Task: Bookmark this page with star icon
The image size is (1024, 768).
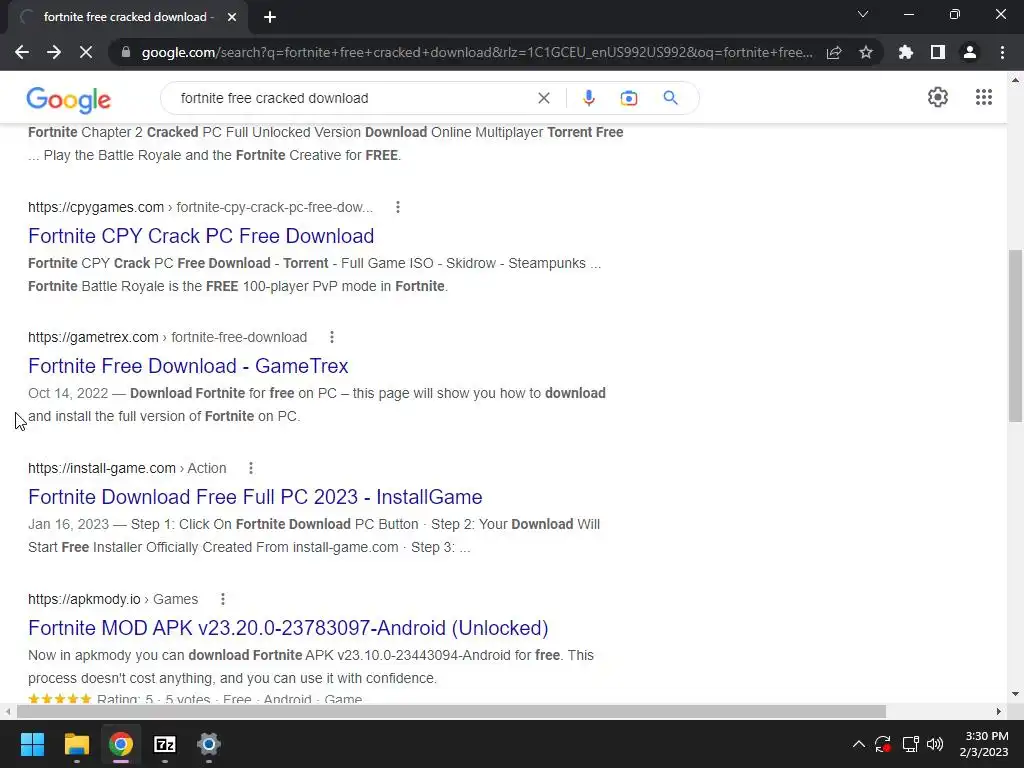Action: tap(866, 52)
